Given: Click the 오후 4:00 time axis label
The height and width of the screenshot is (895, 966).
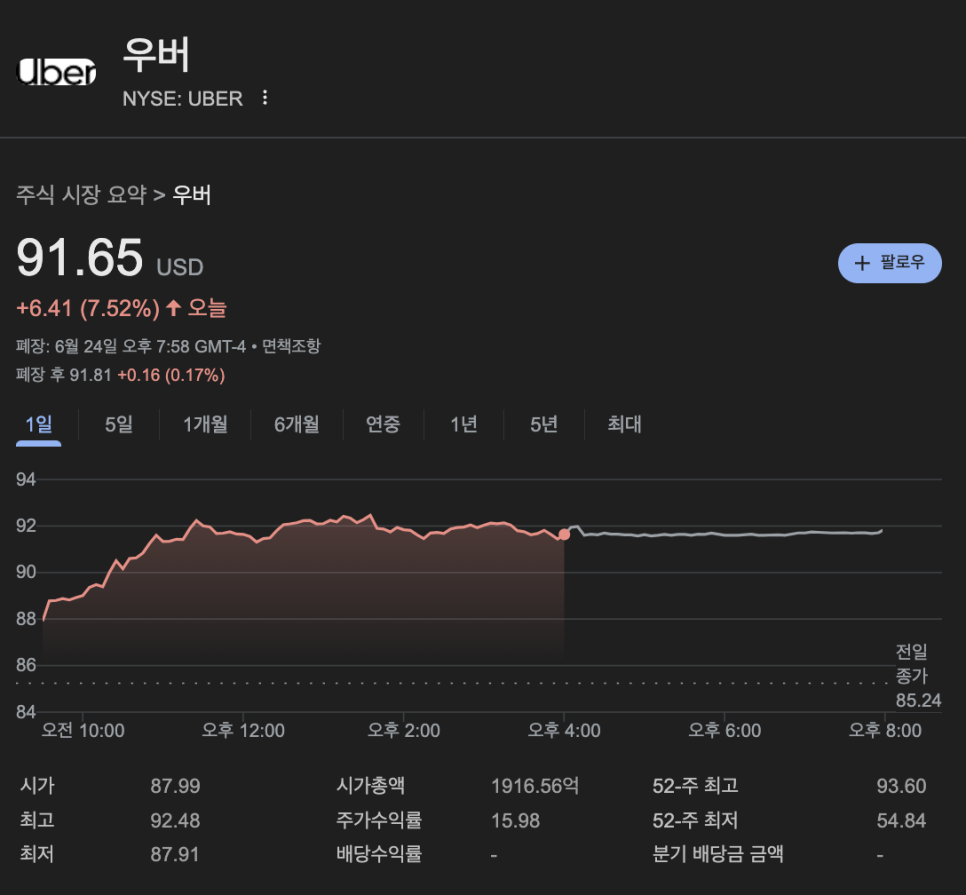Looking at the screenshot, I should [x=564, y=731].
